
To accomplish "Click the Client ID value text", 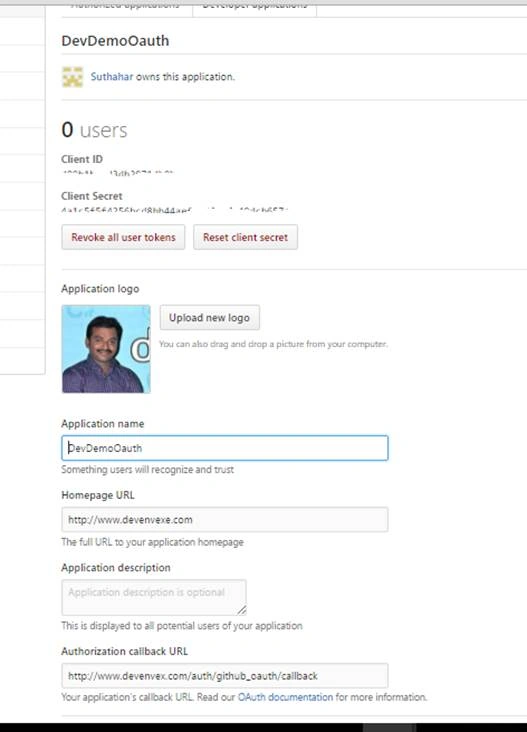I will pos(118,172).
